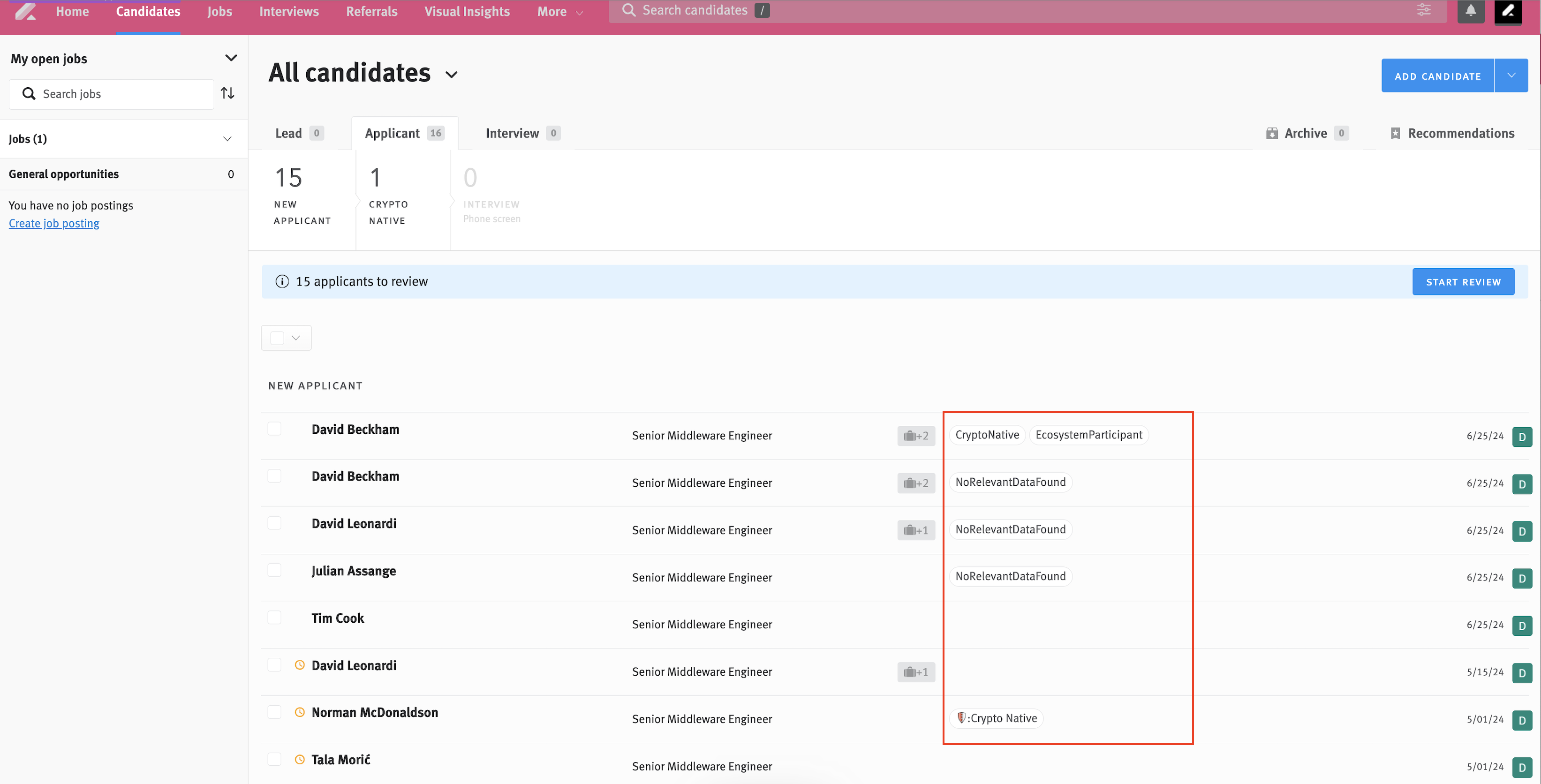The image size is (1541, 784).
Task: Select General opportunities in sidebar
Action: (123, 174)
